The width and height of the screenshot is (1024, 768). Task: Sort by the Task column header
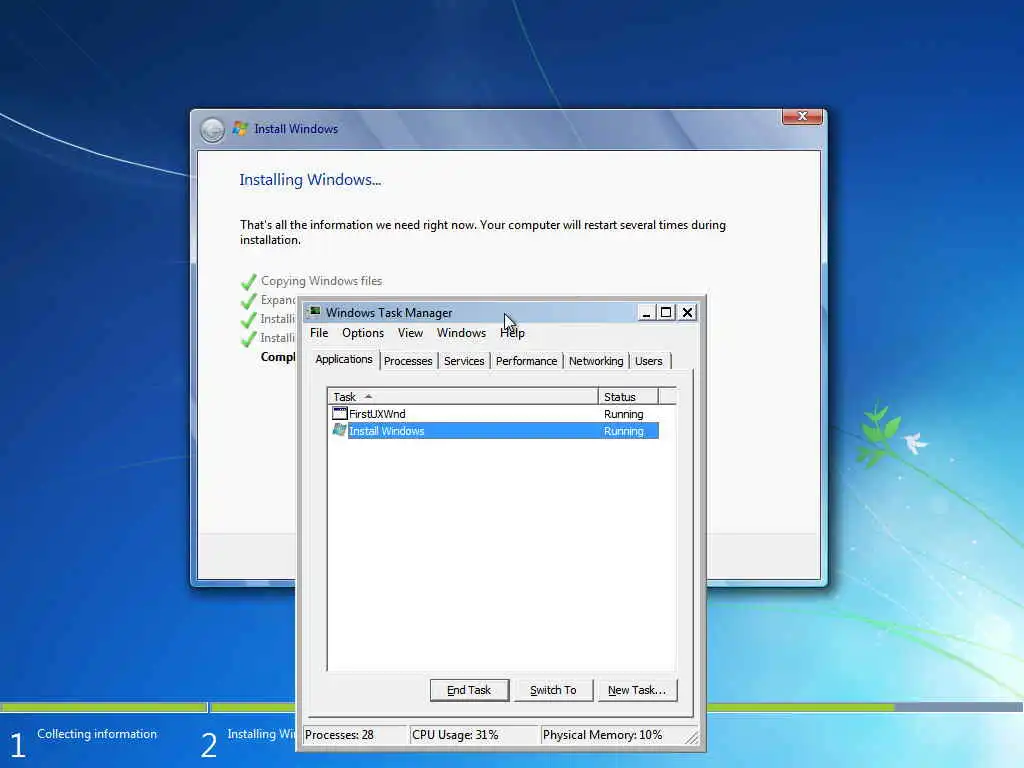462,396
